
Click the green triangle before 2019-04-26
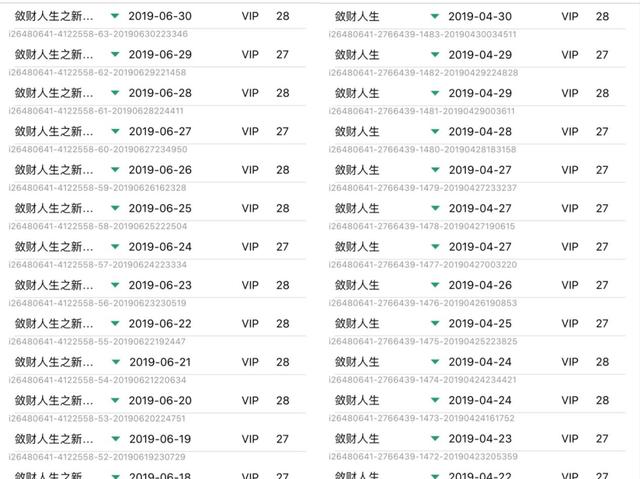[x=434, y=286]
